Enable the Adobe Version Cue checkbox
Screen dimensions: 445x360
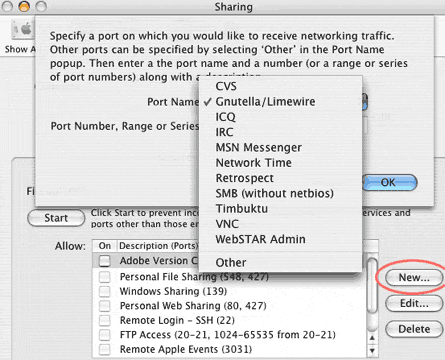pyautogui.click(x=105, y=261)
